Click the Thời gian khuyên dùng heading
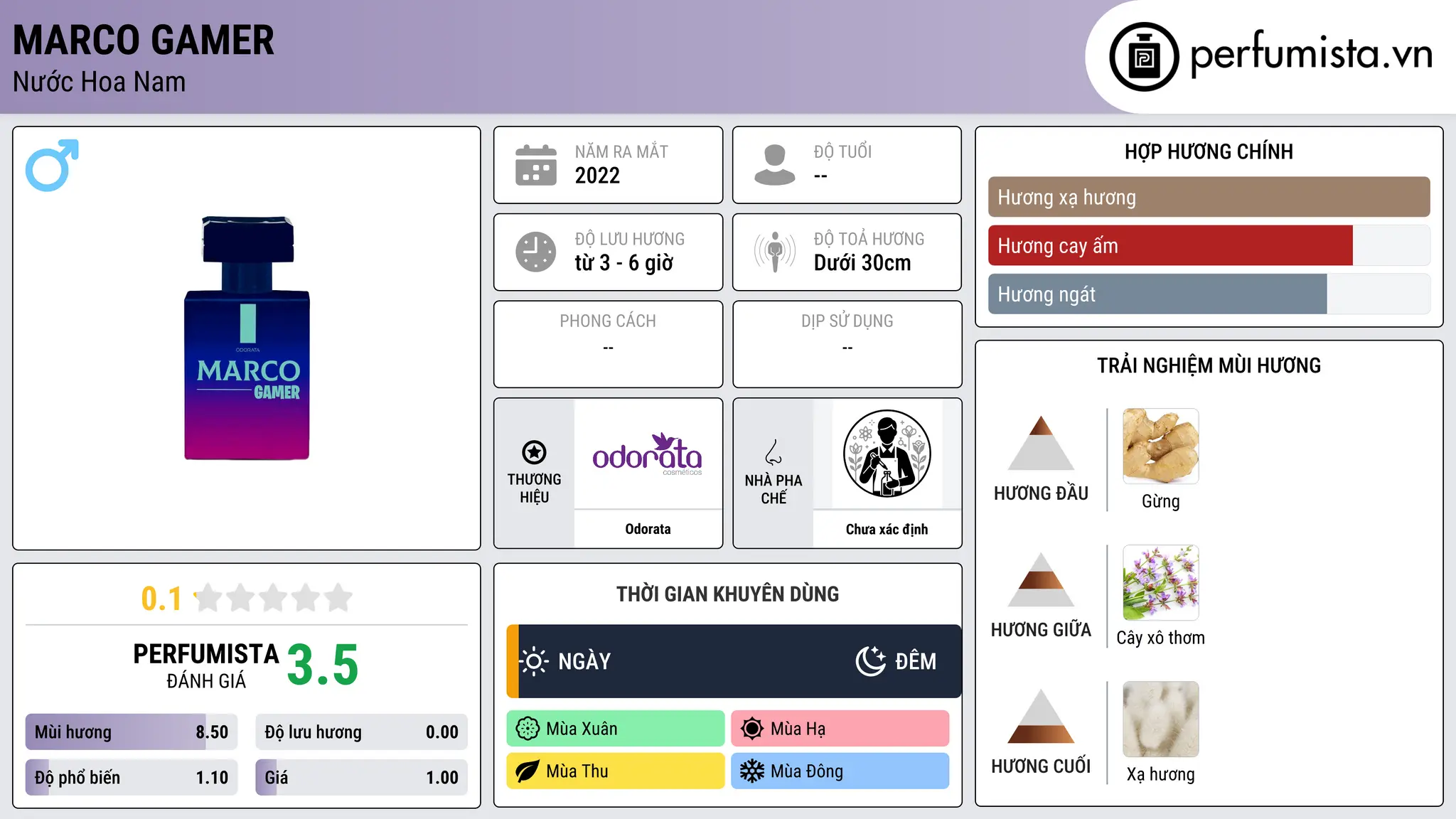The image size is (1456, 819). 727,594
